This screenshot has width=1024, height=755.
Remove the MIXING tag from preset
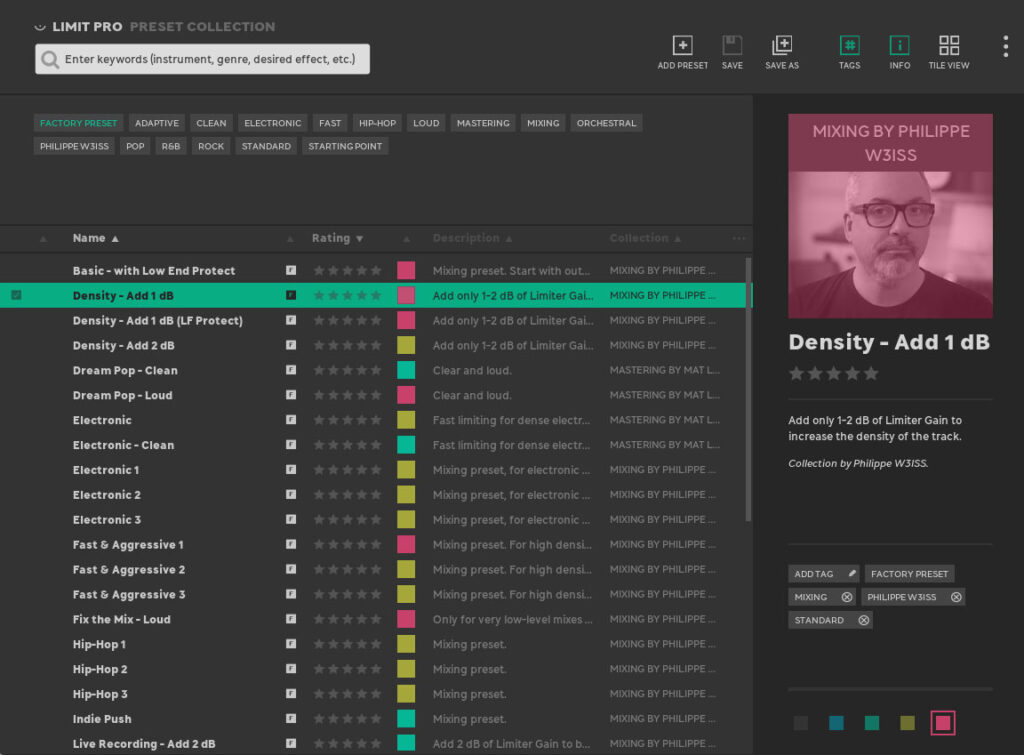click(x=847, y=597)
